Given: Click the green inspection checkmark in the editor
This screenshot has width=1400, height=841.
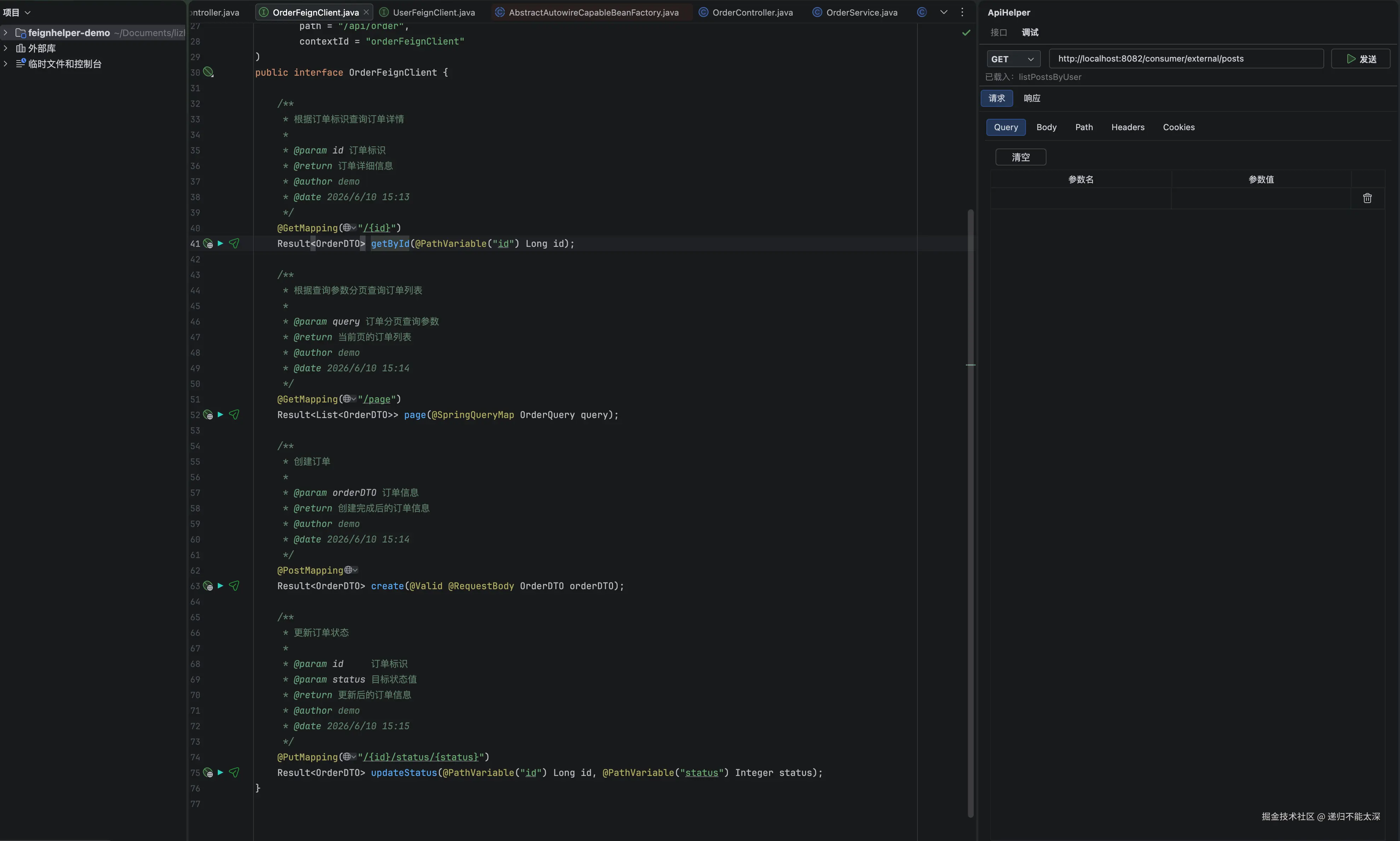Looking at the screenshot, I should (966, 33).
